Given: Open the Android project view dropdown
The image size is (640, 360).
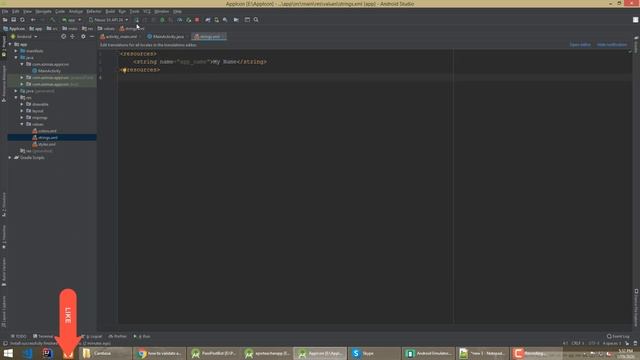Looking at the screenshot, I should point(24,36).
